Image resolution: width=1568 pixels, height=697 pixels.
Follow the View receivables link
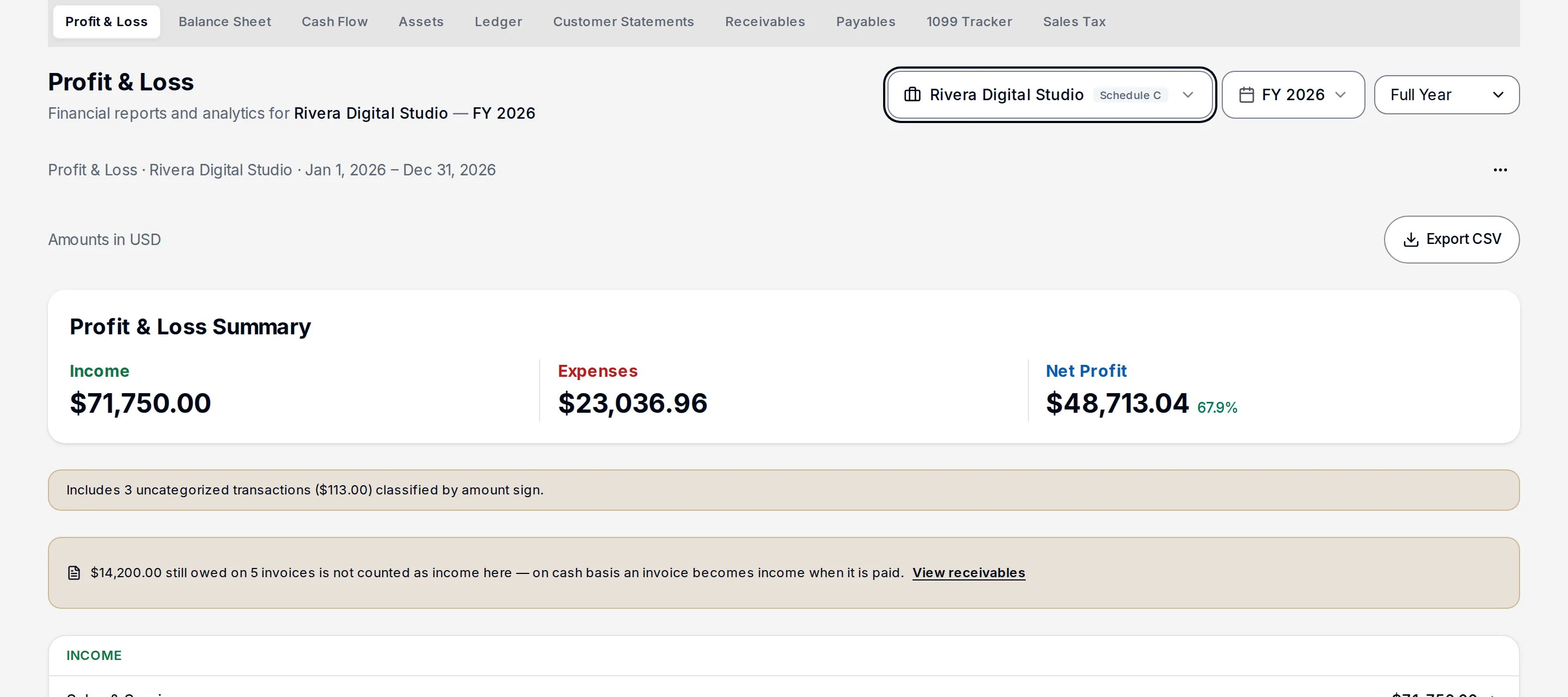[969, 573]
